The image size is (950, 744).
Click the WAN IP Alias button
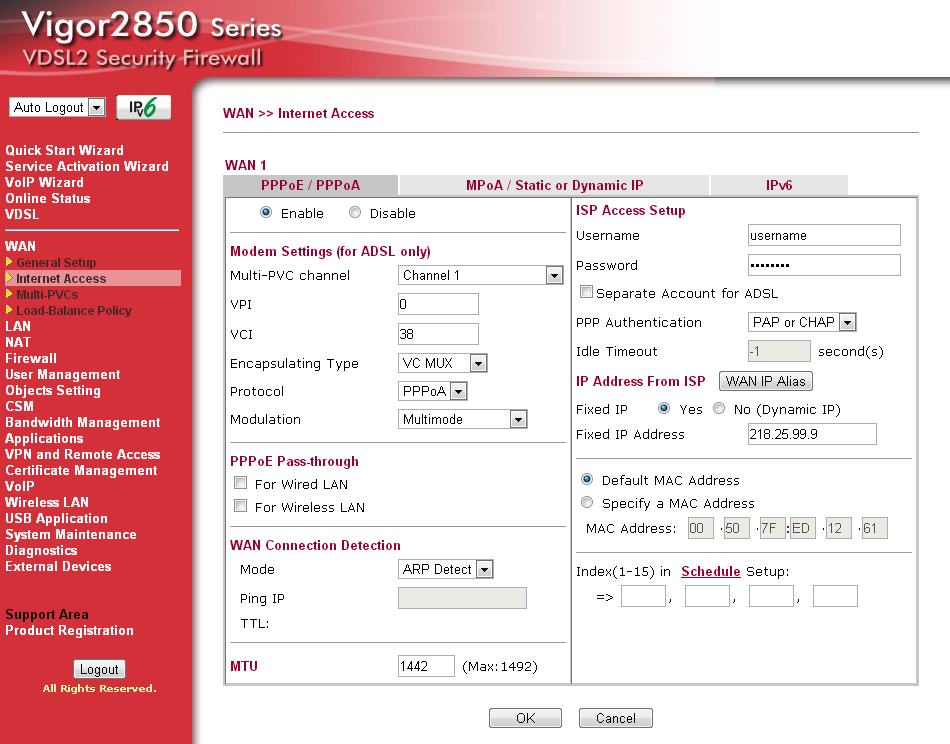766,381
